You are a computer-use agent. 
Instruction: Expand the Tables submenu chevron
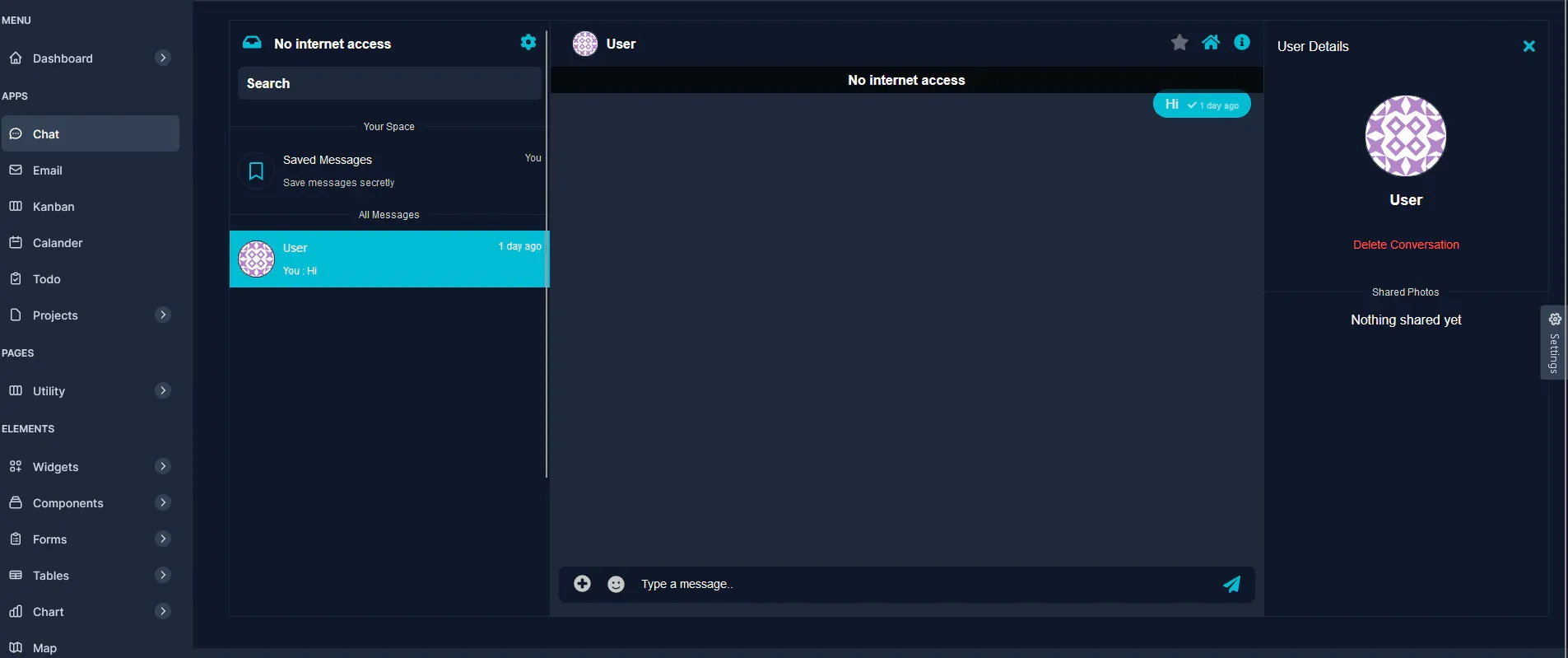(163, 575)
